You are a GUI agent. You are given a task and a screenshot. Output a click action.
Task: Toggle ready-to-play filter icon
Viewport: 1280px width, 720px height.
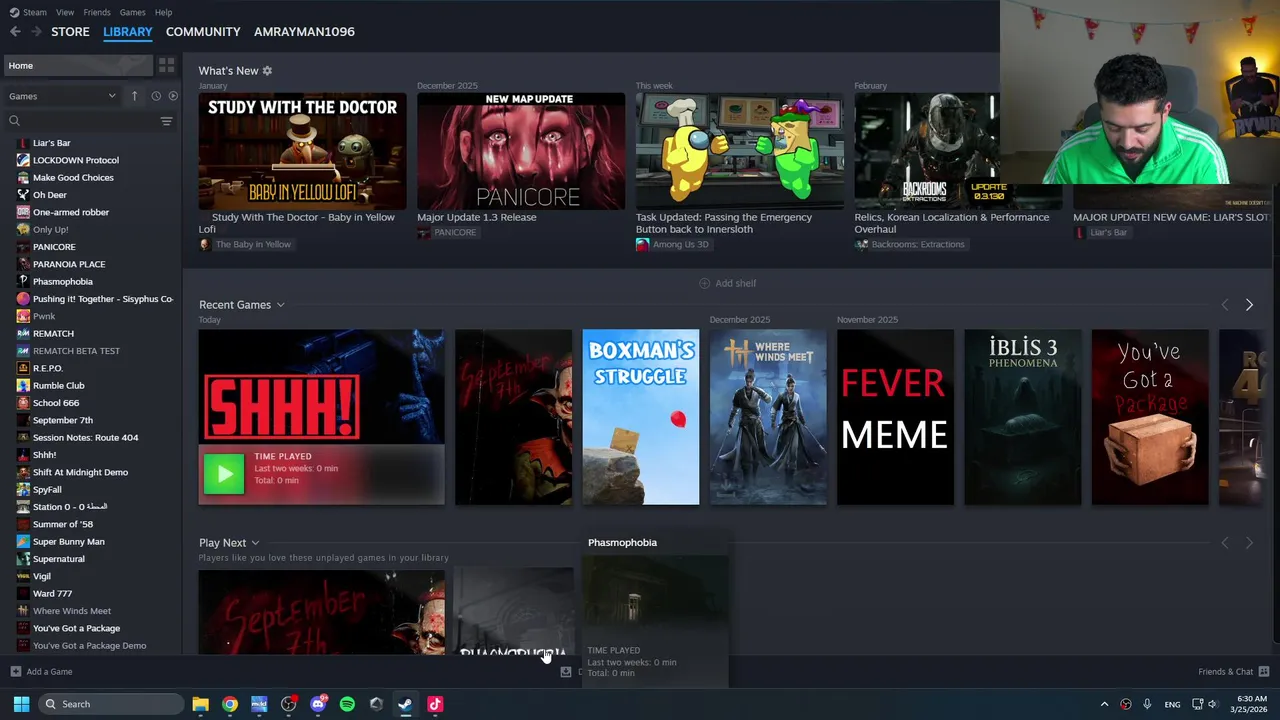pos(173,96)
